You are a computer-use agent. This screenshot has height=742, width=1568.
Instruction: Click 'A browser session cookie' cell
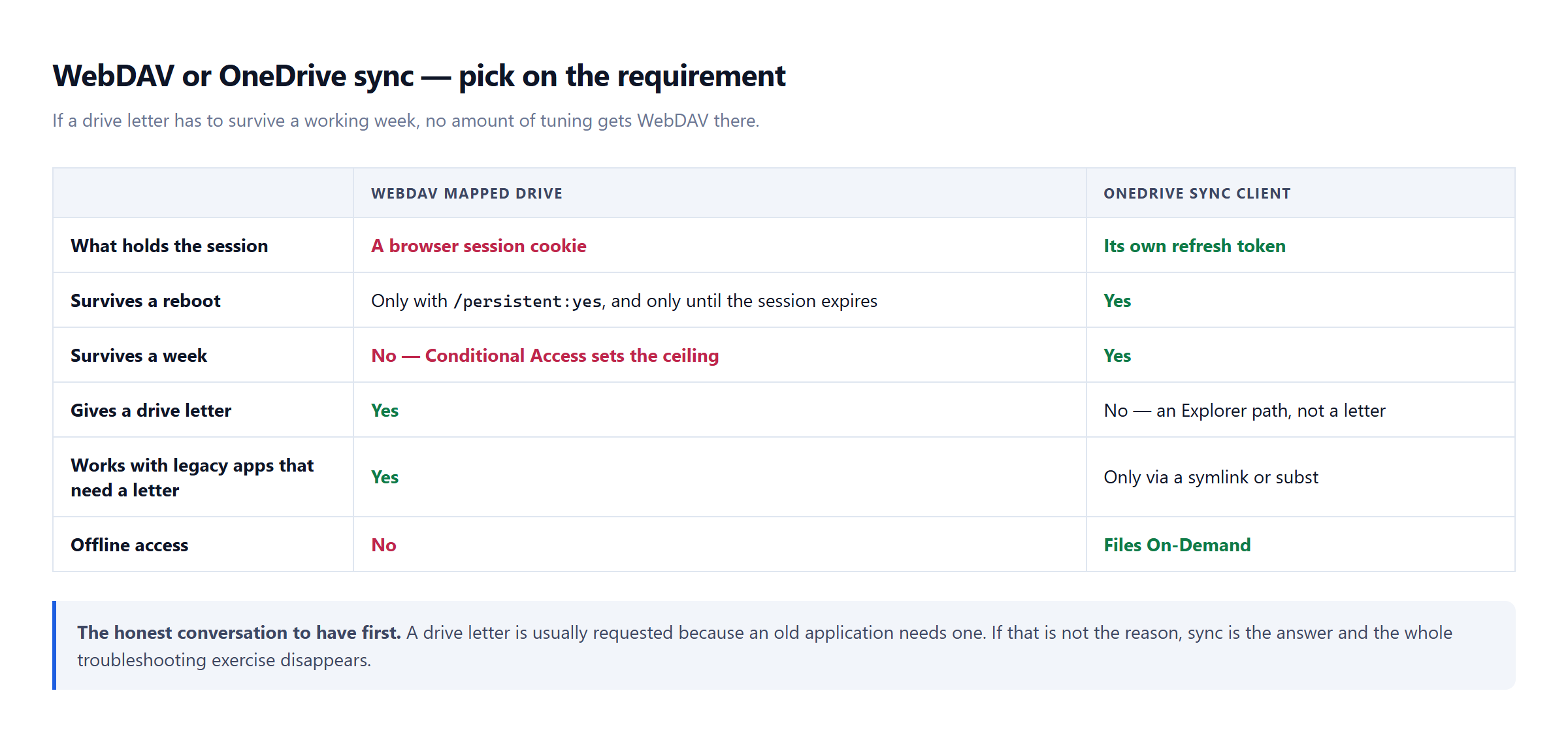point(478,246)
